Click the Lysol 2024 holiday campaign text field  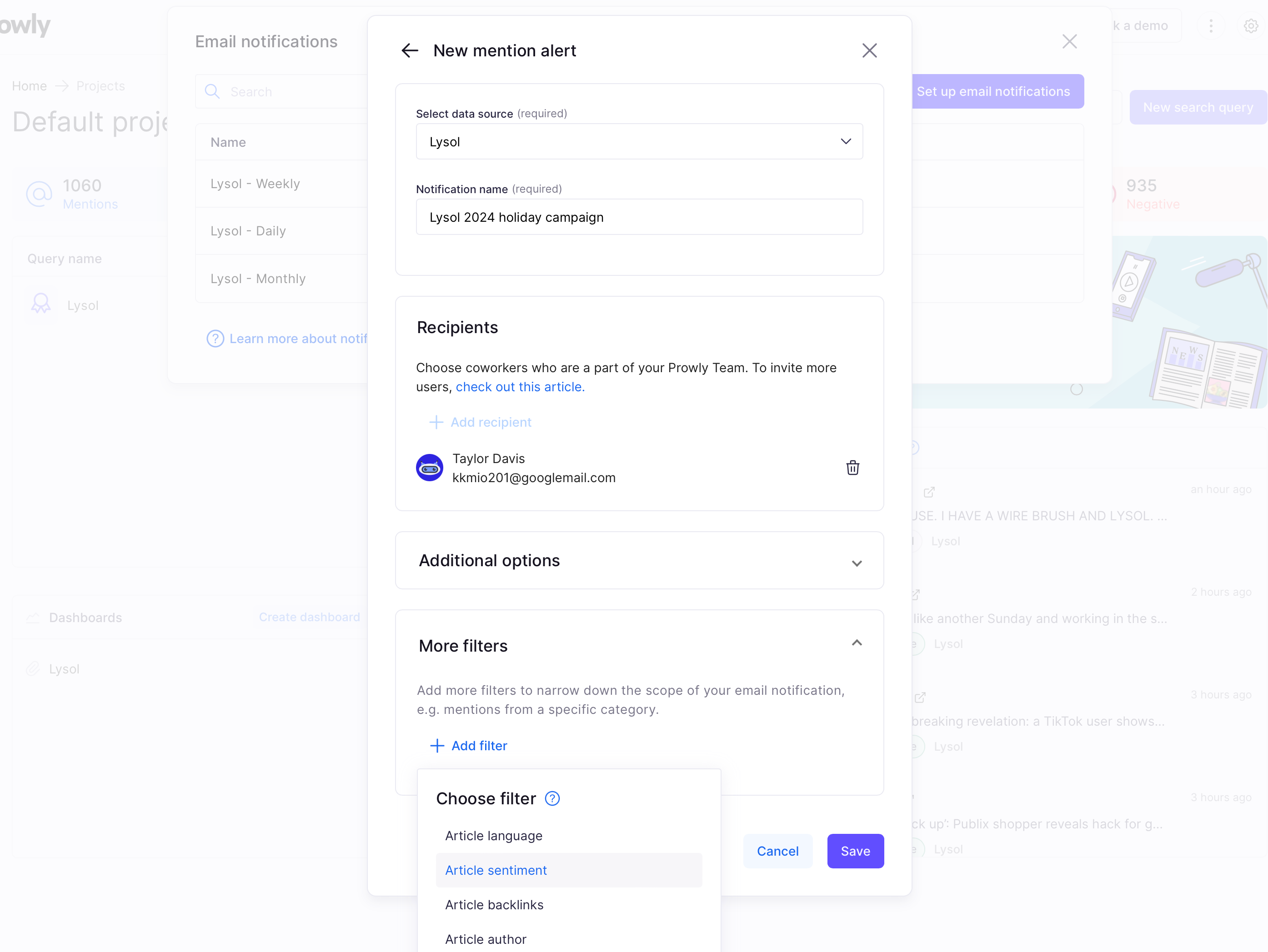640,217
